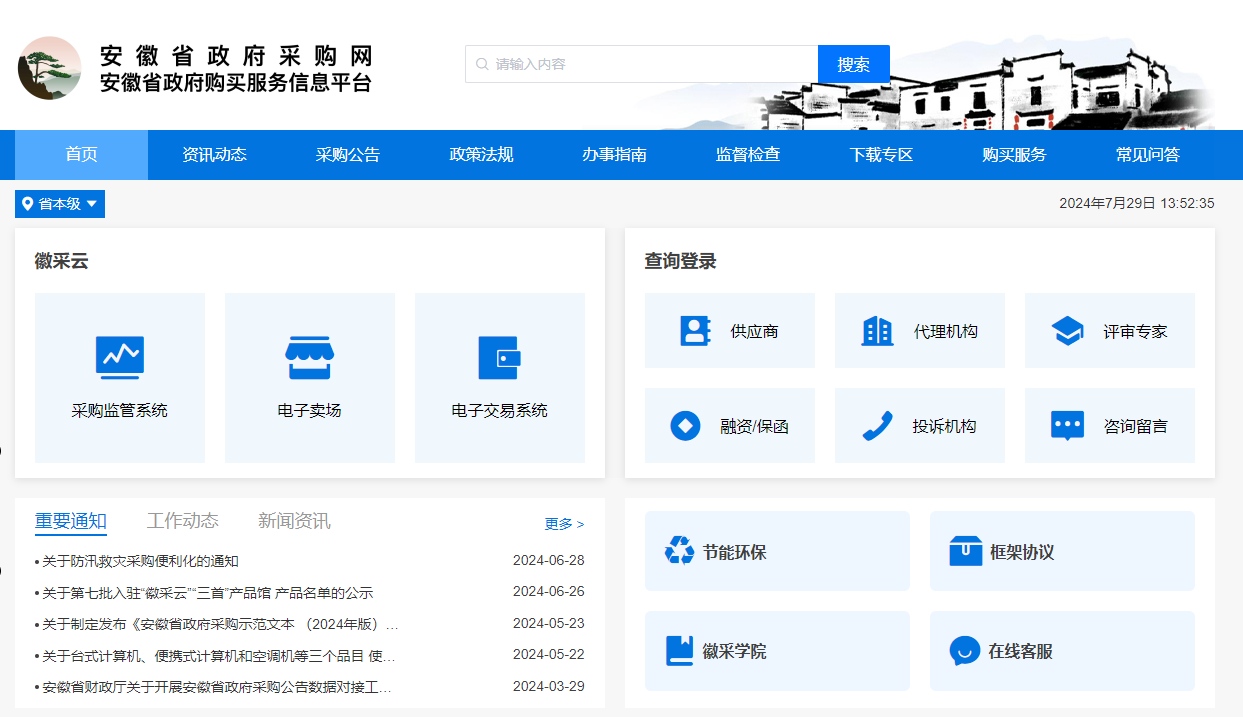Switch to the 工作动态 tab
The width and height of the screenshot is (1243, 717).
(x=183, y=520)
